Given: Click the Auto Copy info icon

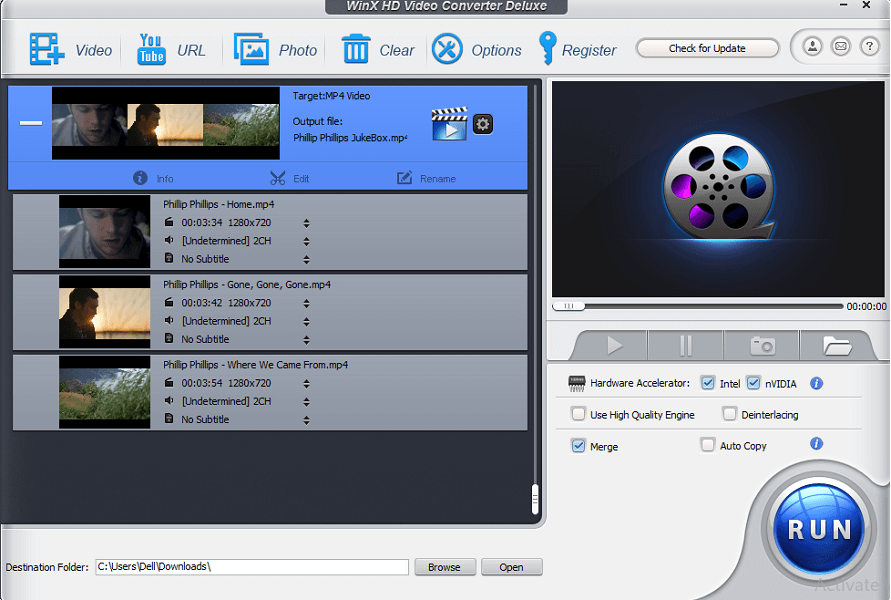Looking at the screenshot, I should [816, 444].
